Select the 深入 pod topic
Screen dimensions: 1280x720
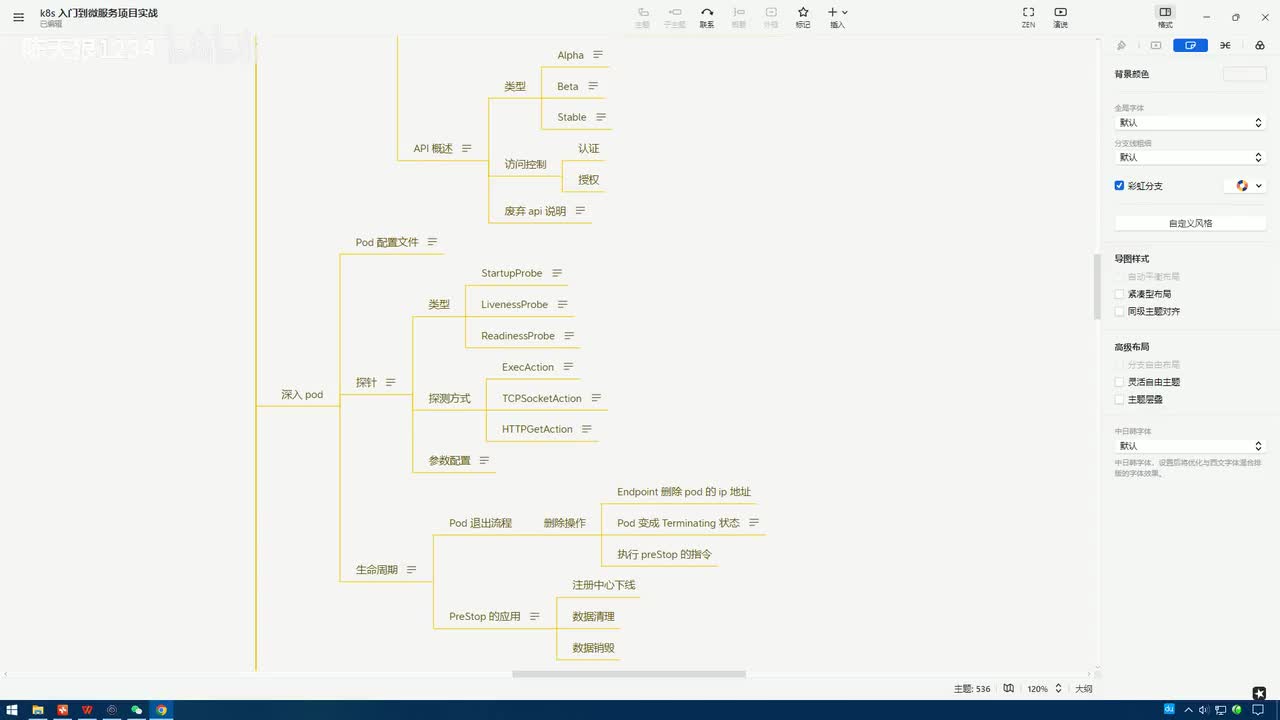tap(302, 395)
